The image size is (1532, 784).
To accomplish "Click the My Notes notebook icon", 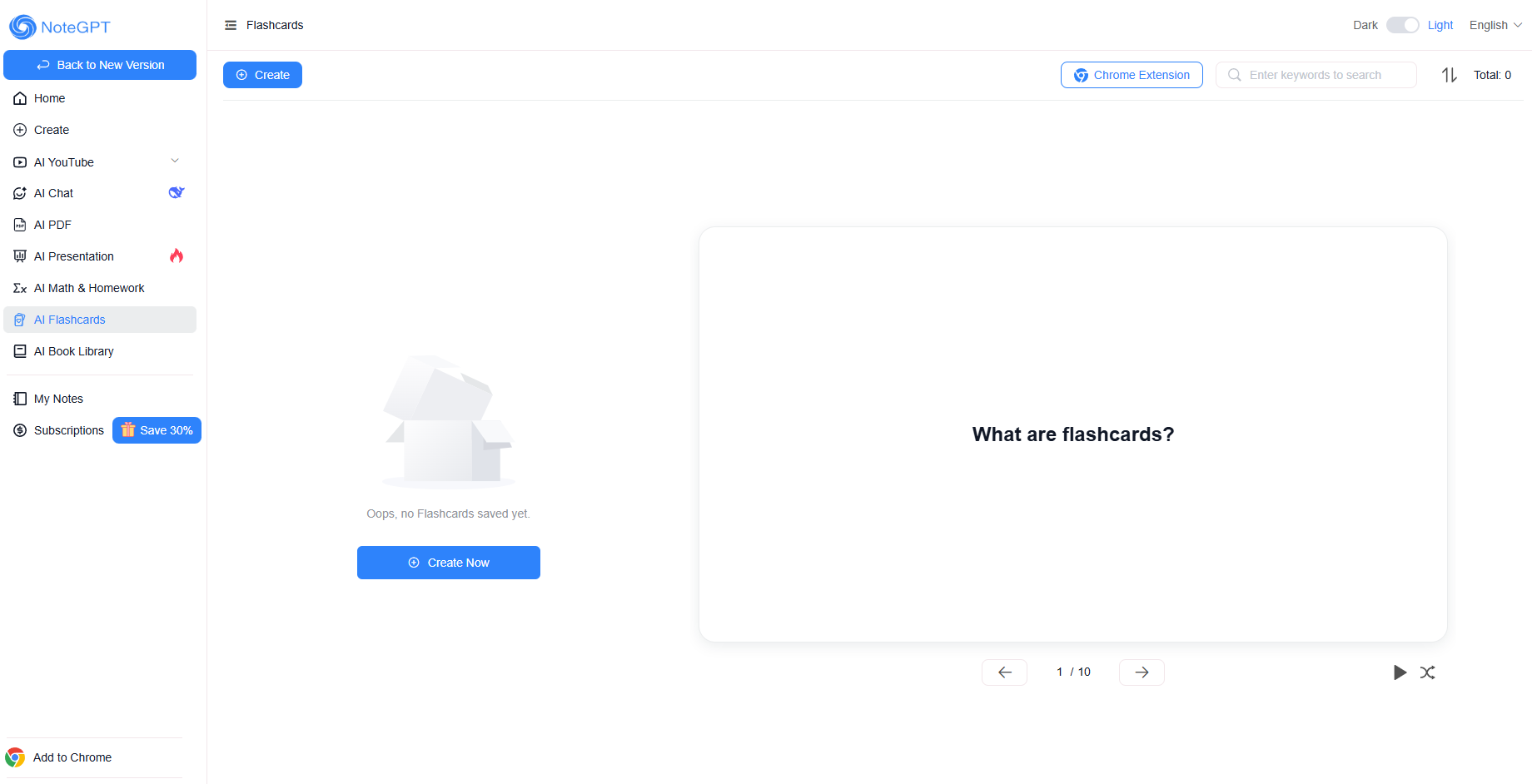I will (x=20, y=399).
